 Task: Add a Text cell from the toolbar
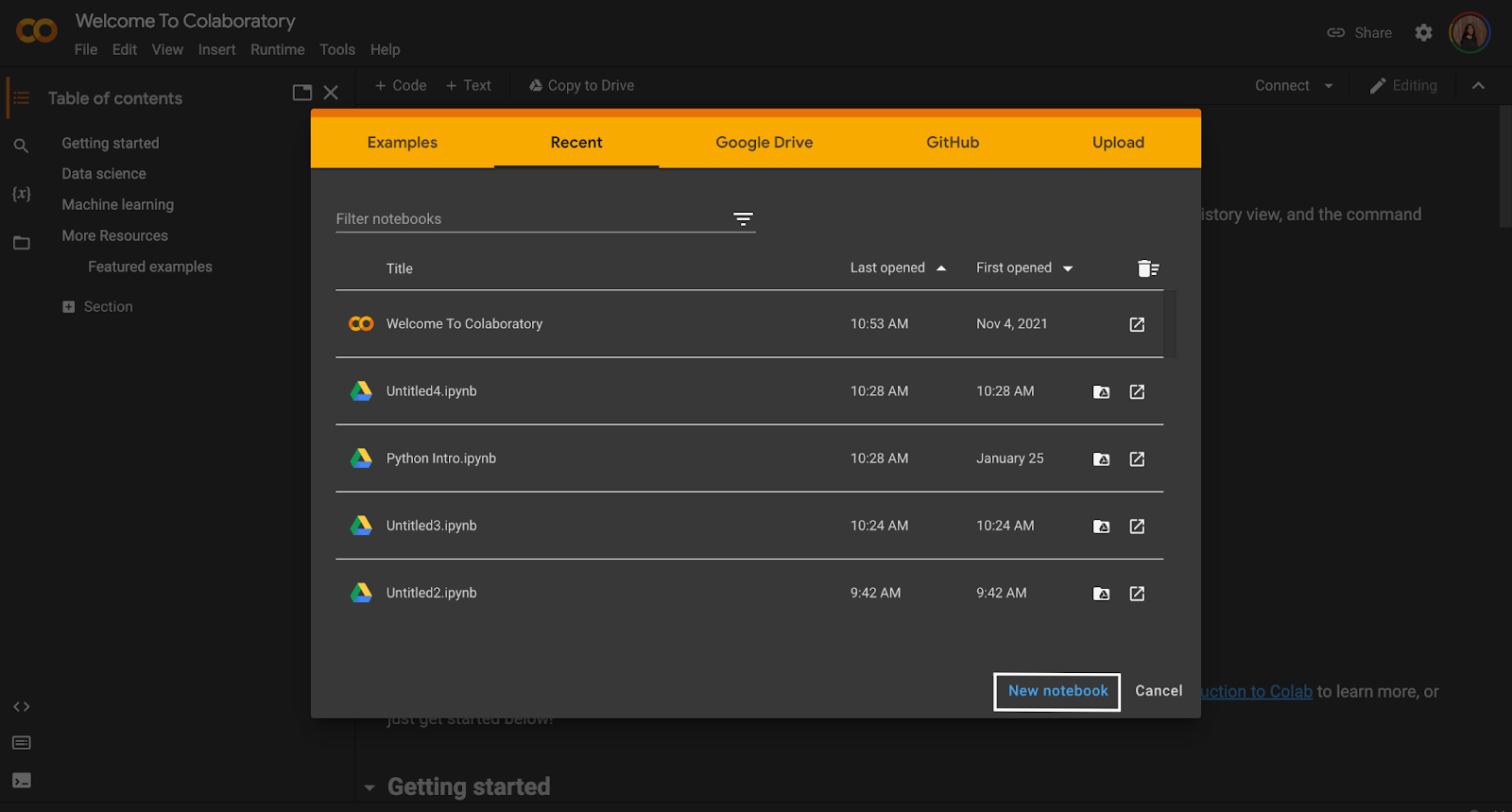pos(469,86)
